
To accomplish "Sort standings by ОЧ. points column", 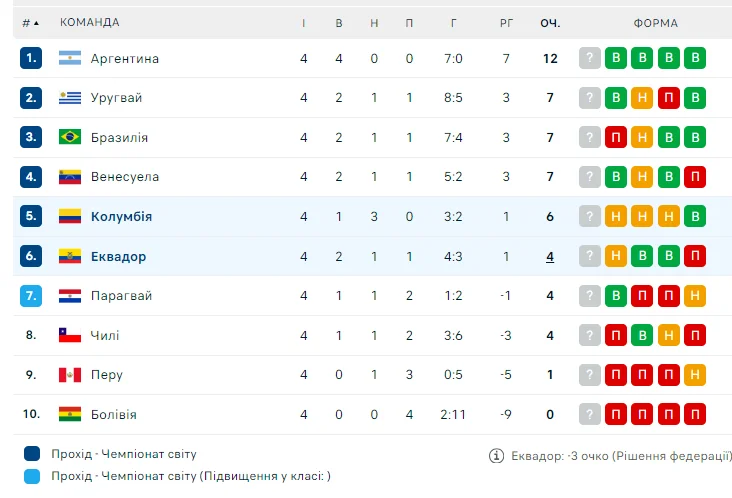I will 550,23.
